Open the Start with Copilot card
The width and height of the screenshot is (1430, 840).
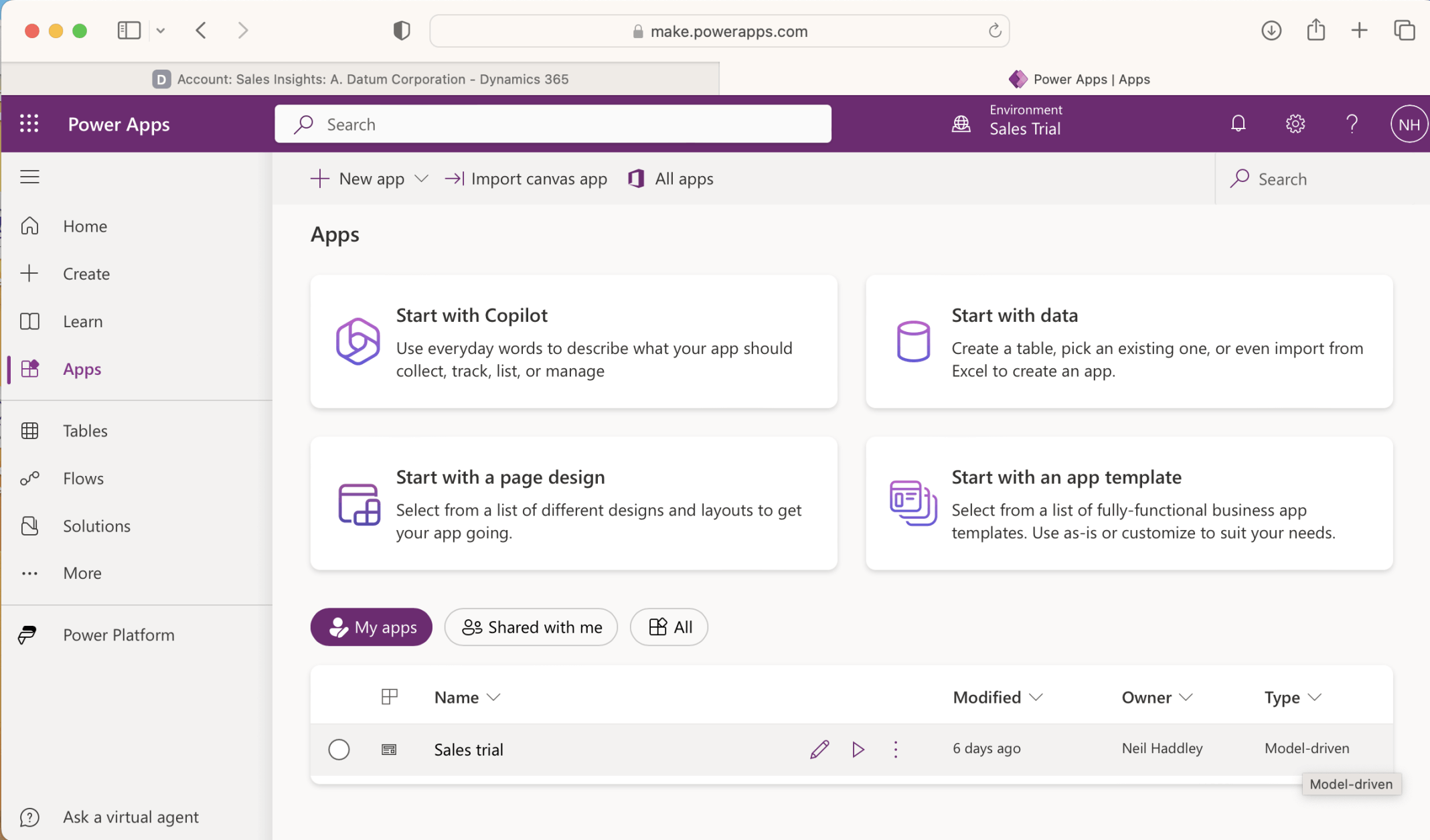[x=574, y=341]
